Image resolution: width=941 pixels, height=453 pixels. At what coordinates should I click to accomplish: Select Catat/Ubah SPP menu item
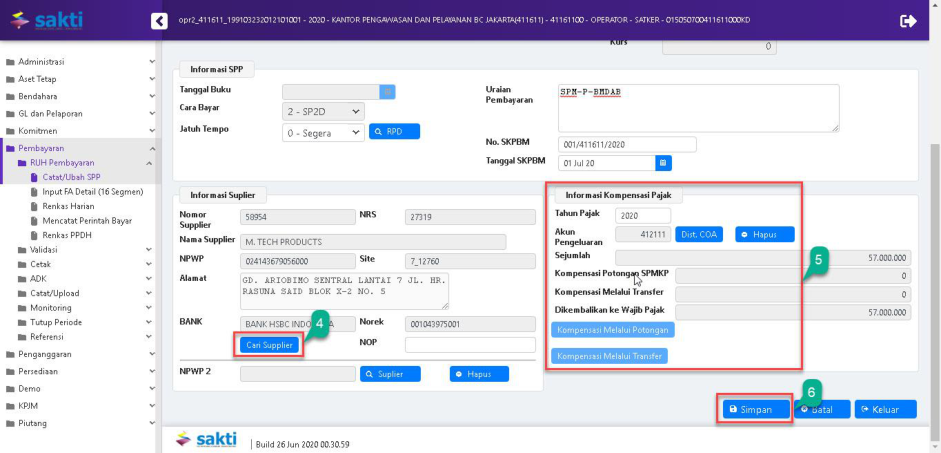pyautogui.click(x=71, y=177)
